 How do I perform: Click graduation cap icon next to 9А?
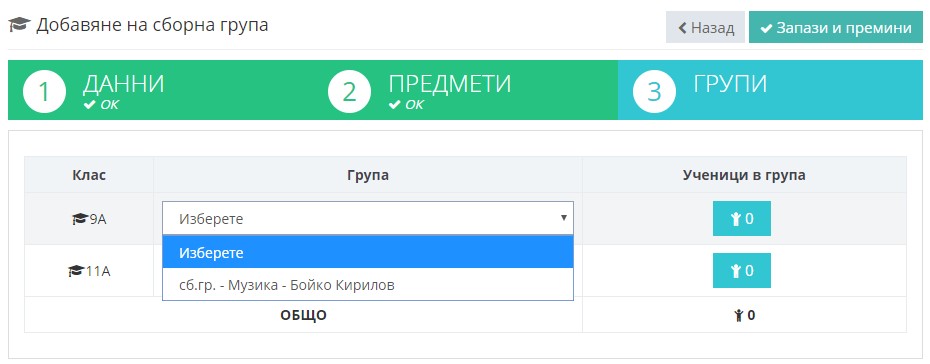click(x=79, y=219)
